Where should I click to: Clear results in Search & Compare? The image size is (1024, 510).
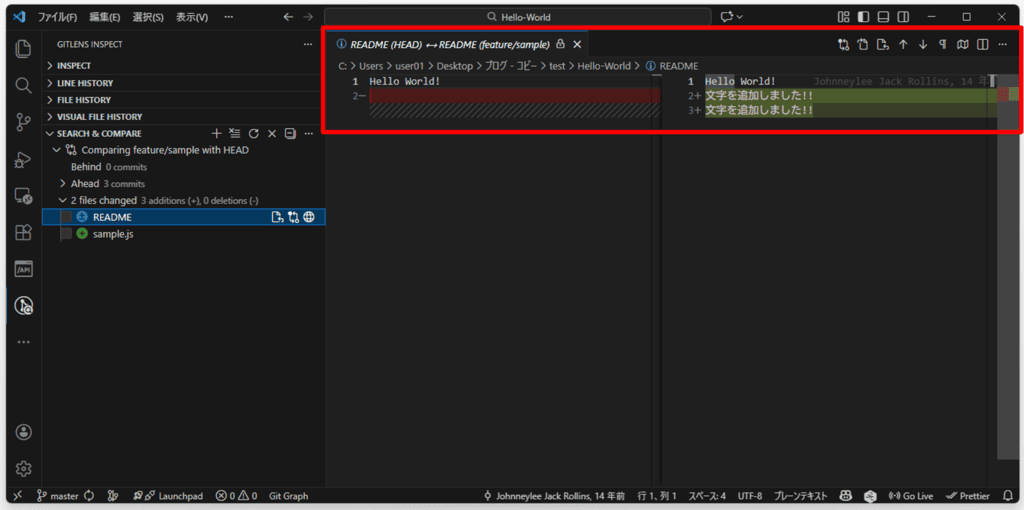235,133
